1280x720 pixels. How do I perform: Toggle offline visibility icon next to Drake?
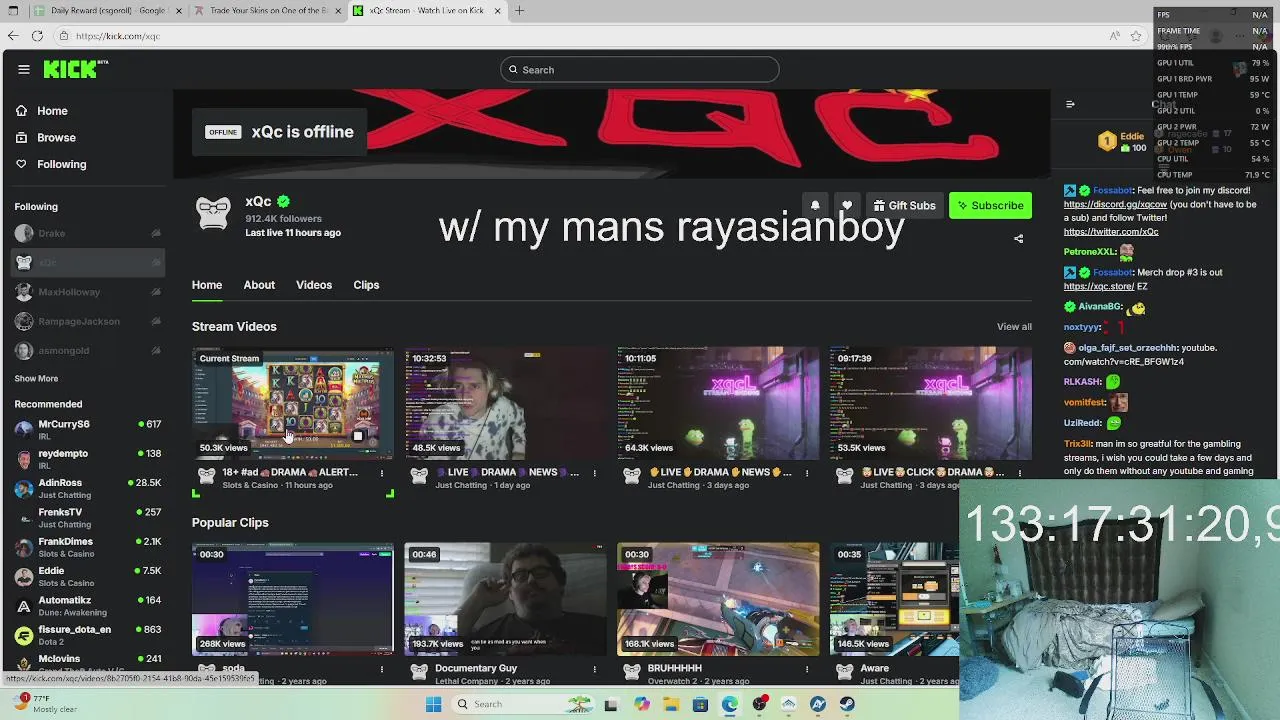(x=156, y=234)
